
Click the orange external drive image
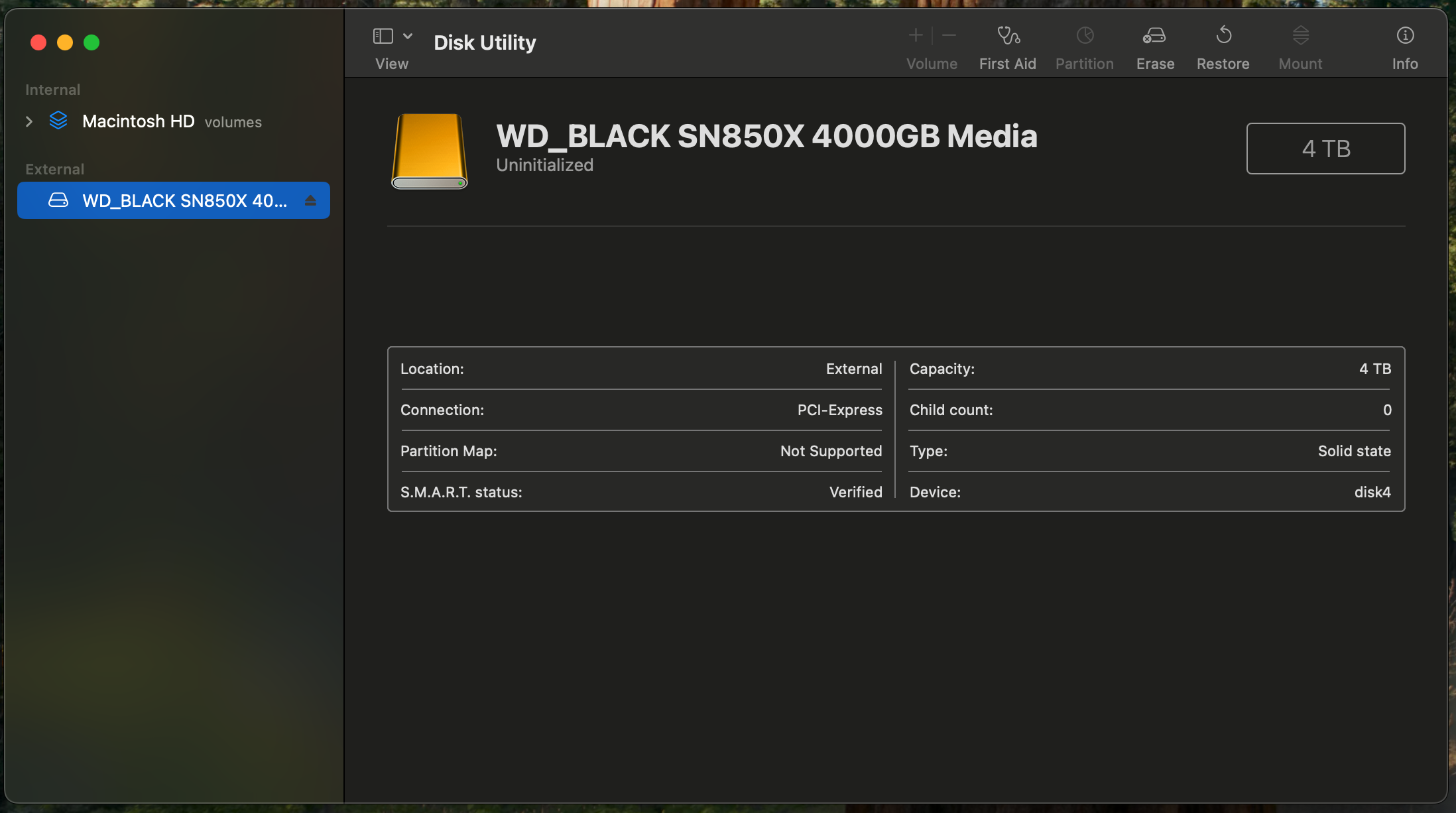point(430,151)
